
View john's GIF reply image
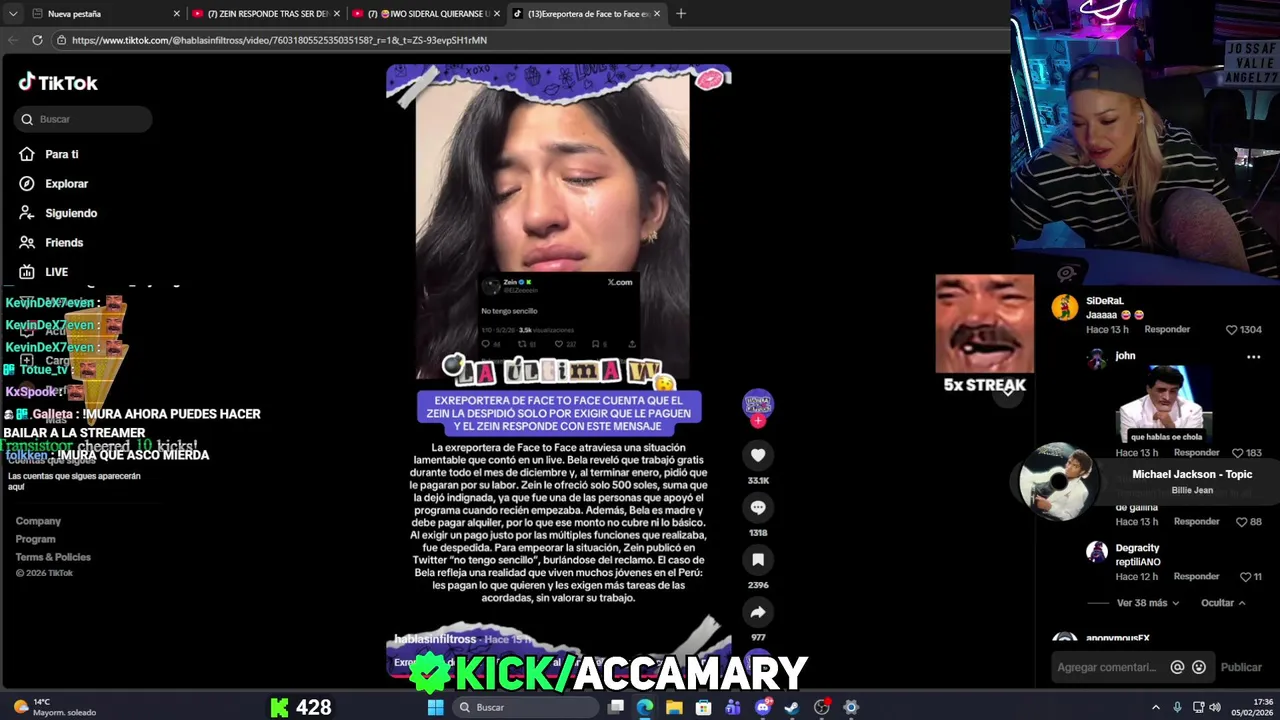1166,405
